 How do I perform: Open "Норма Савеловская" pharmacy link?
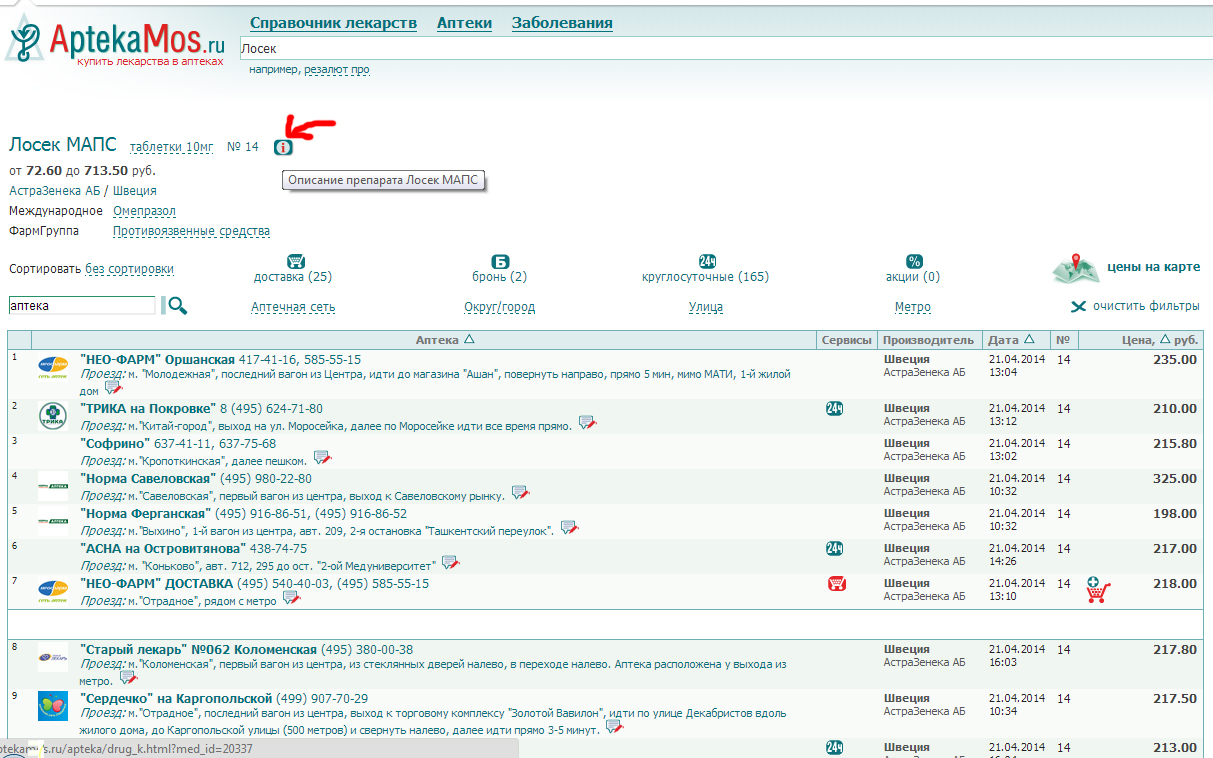[x=148, y=478]
